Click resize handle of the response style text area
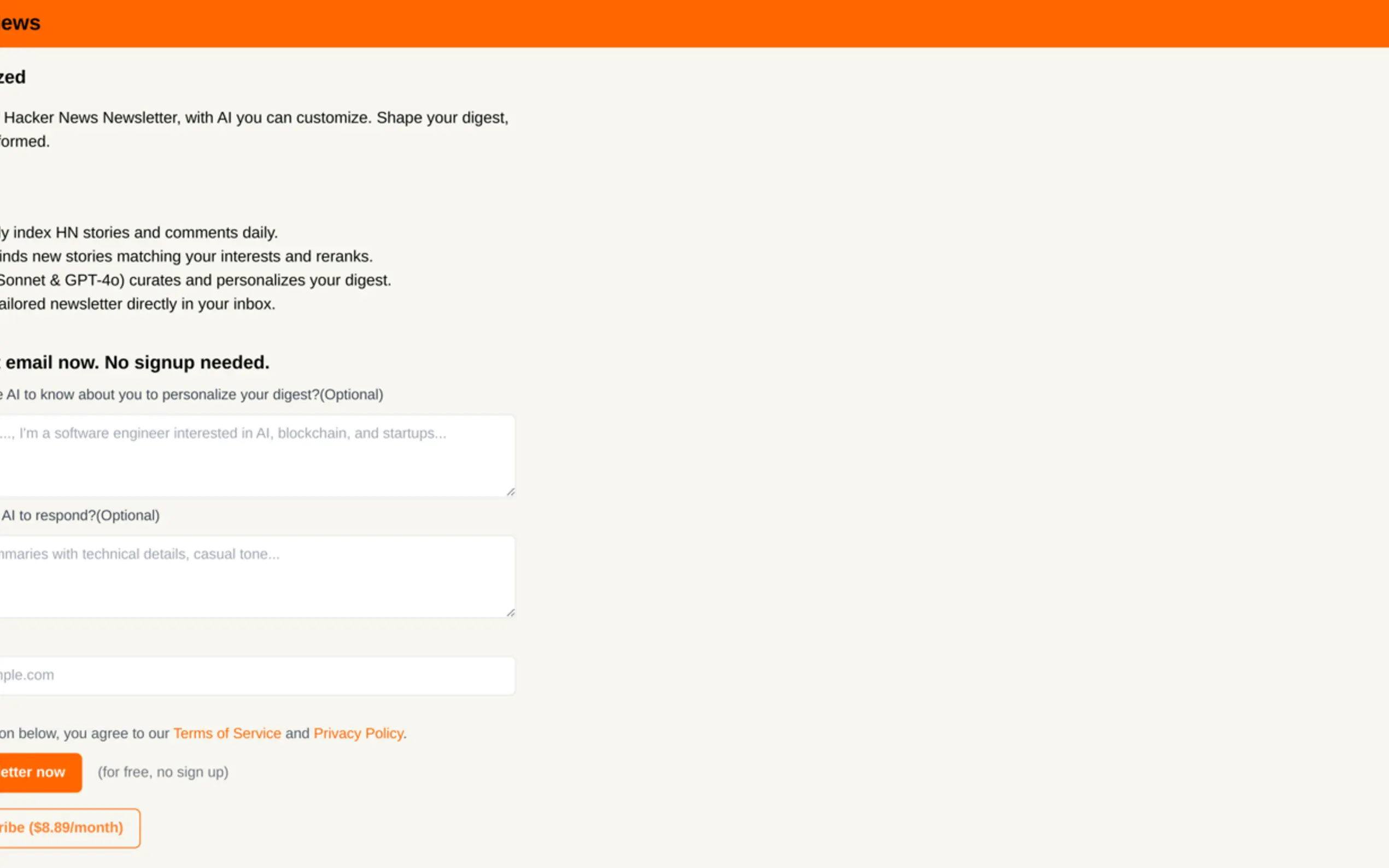Viewport: 1389px width, 868px height. (510, 613)
